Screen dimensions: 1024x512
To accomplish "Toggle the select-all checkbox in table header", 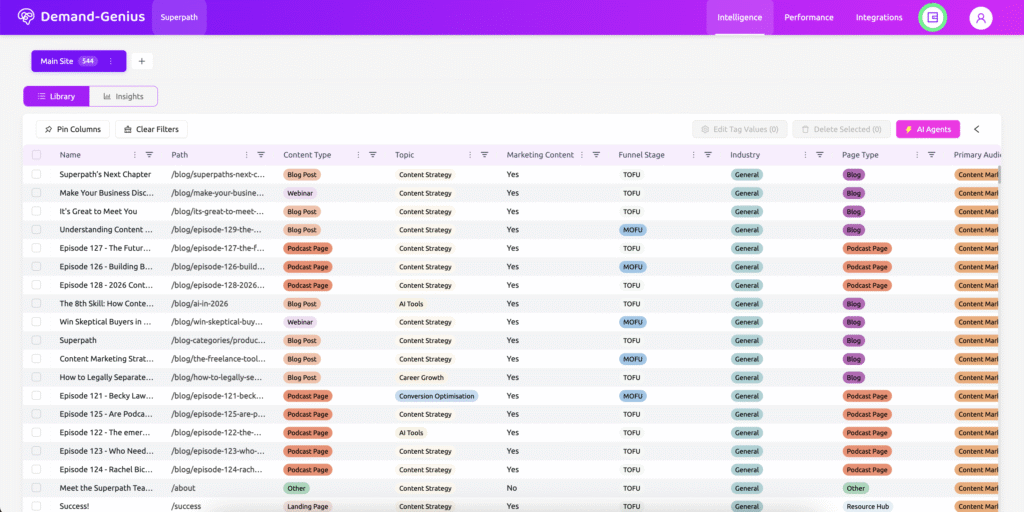I will (37, 155).
